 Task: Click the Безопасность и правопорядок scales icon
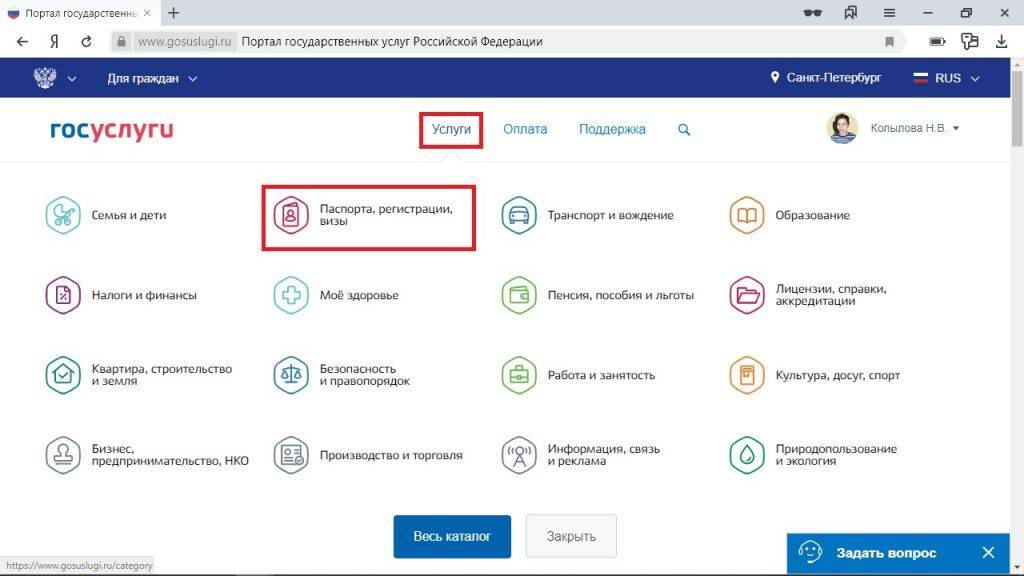pos(291,375)
